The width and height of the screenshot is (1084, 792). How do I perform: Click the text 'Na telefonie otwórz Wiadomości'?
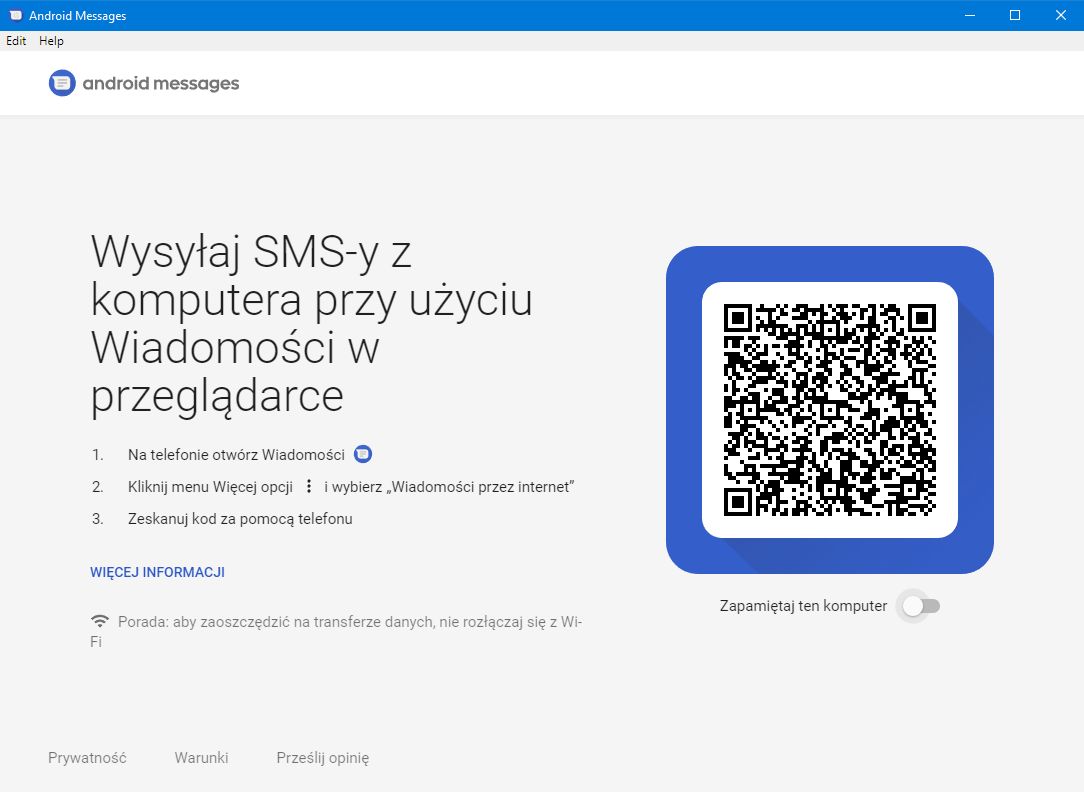click(x=236, y=455)
